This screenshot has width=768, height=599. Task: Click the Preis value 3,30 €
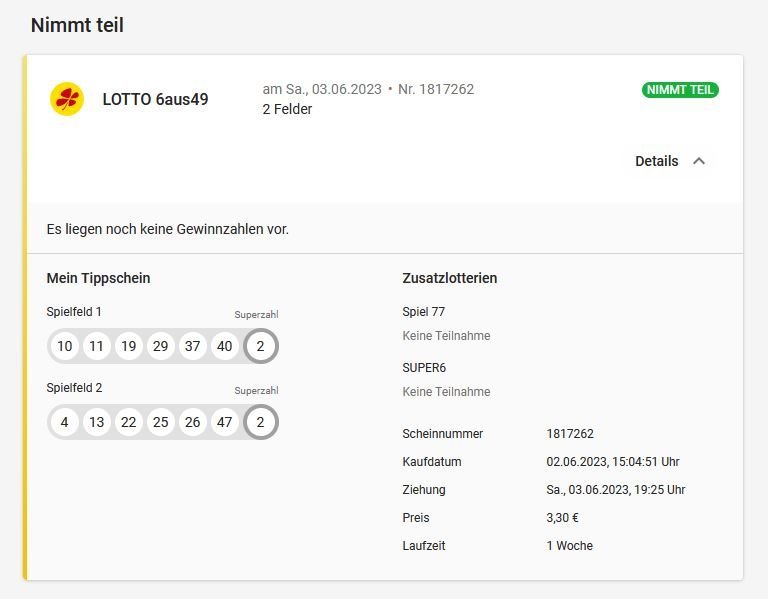562,518
